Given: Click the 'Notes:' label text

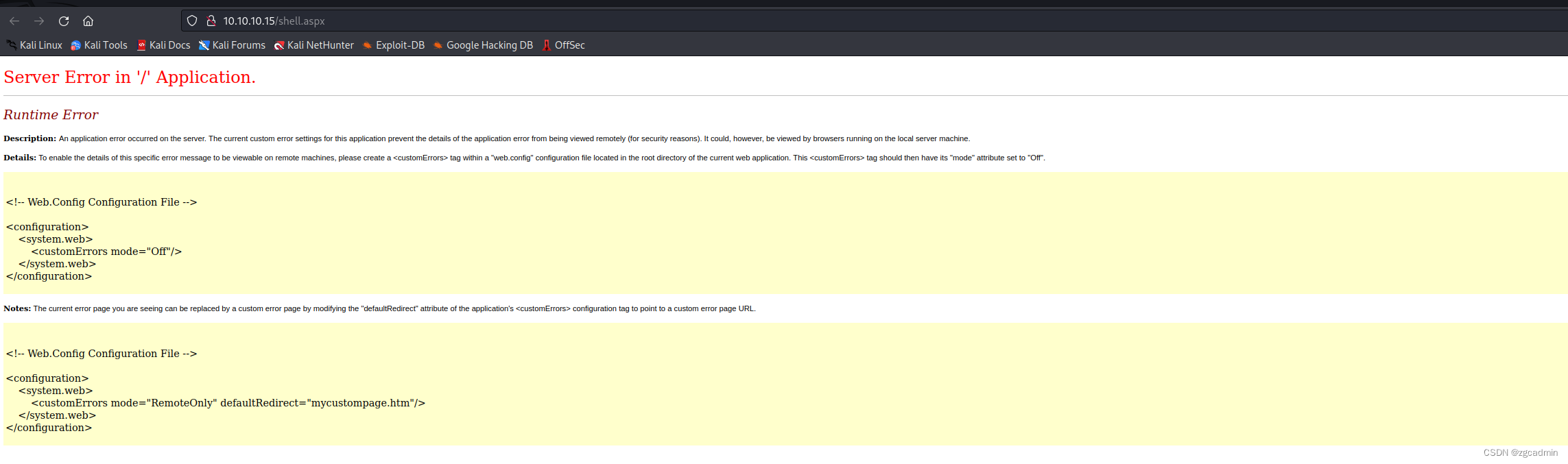Looking at the screenshot, I should pyautogui.click(x=17, y=308).
